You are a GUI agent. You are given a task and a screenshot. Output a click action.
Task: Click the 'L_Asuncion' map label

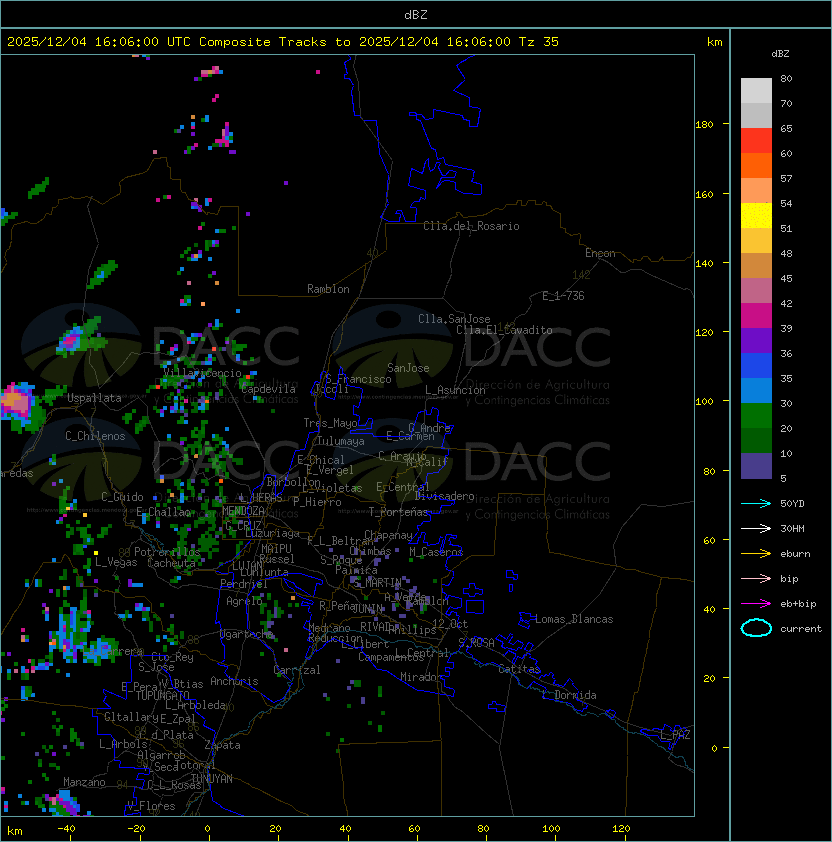(455, 390)
